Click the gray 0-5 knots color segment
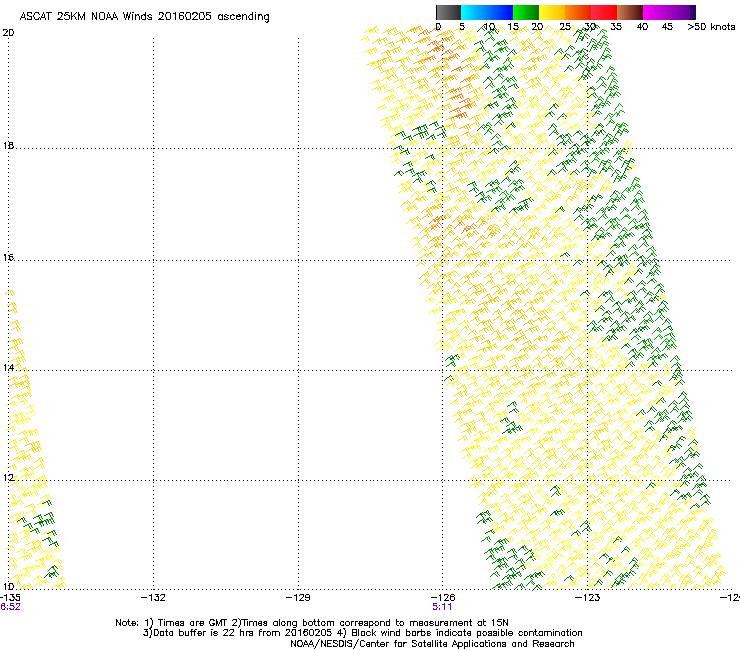Viewport: 740px width, 650px height. point(448,12)
